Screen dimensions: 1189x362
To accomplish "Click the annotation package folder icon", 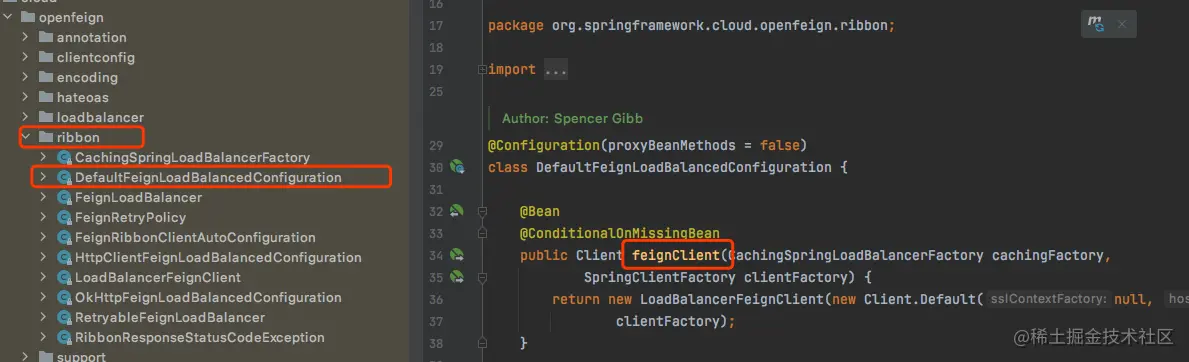I will (45, 37).
